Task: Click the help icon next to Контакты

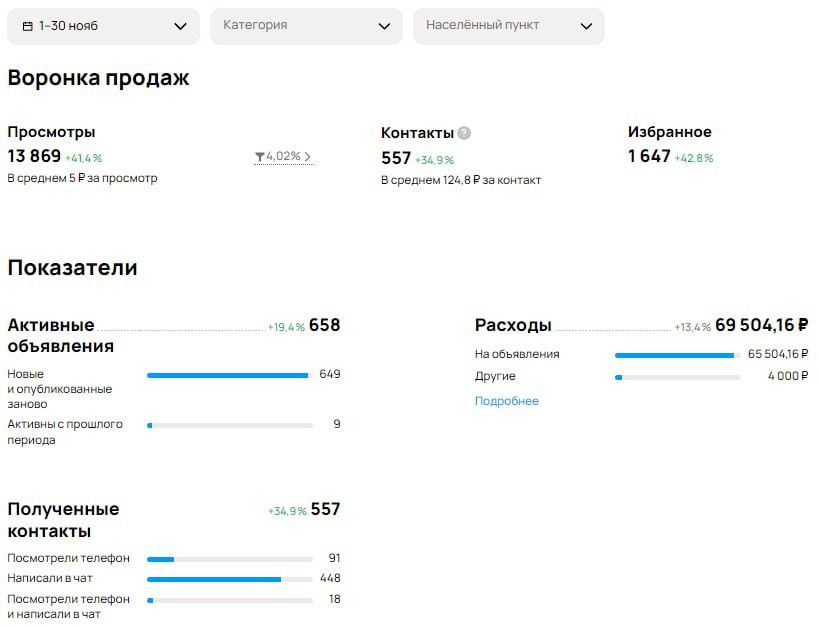Action: (x=464, y=133)
